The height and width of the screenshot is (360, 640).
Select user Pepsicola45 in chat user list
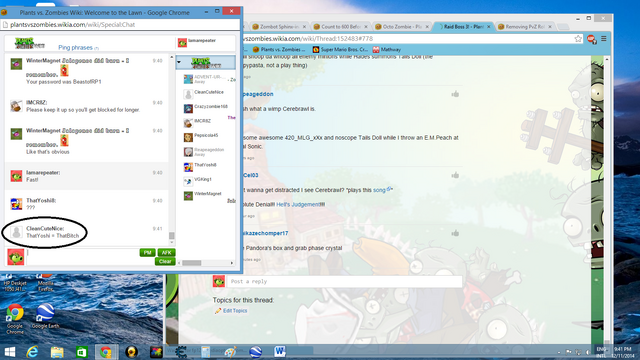pyautogui.click(x=206, y=136)
